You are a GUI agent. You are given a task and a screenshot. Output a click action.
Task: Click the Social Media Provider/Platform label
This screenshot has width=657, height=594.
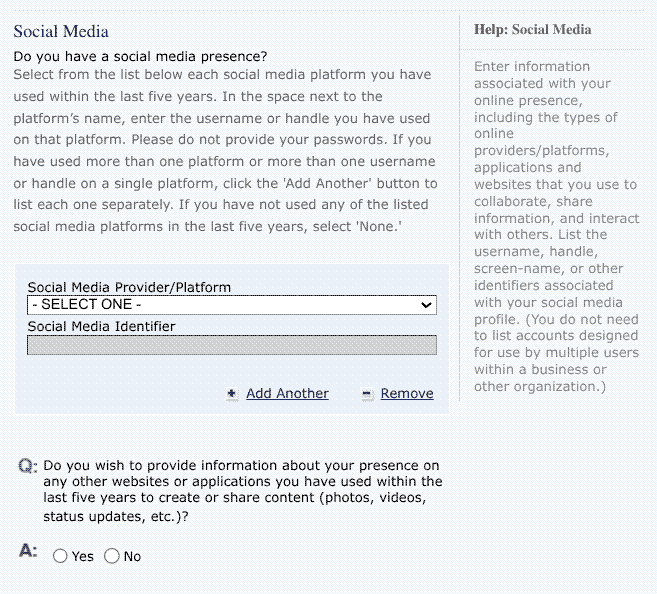pos(129,287)
